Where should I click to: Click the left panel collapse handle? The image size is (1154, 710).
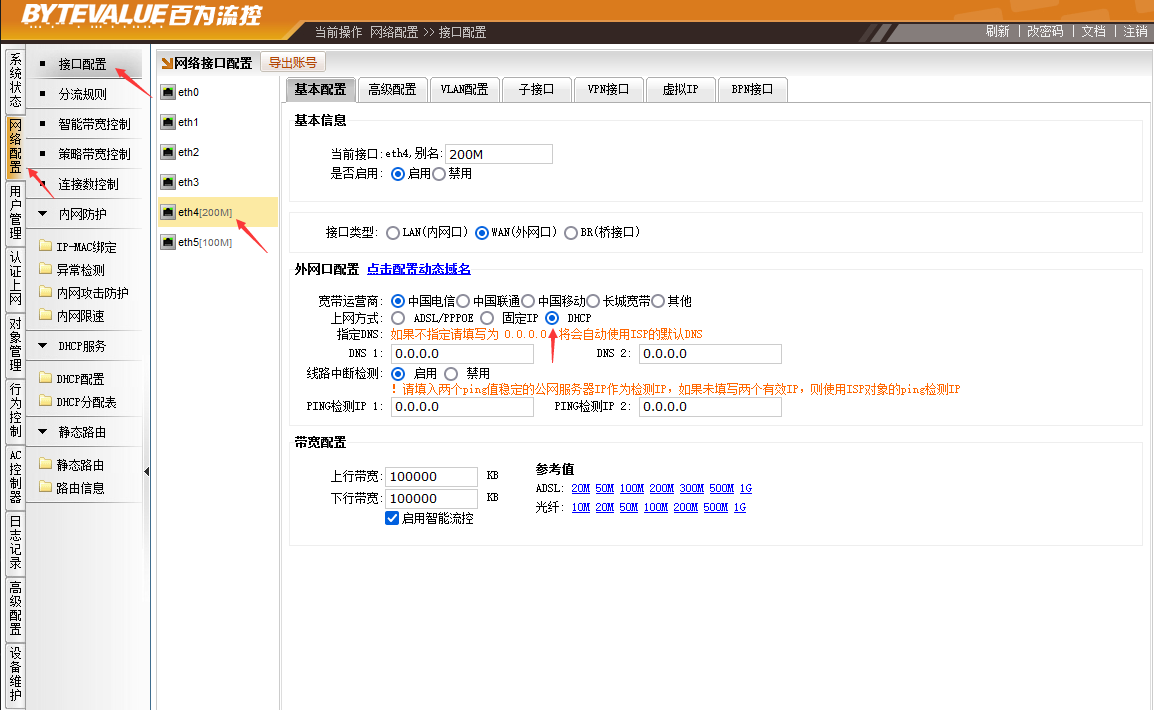tap(147, 472)
